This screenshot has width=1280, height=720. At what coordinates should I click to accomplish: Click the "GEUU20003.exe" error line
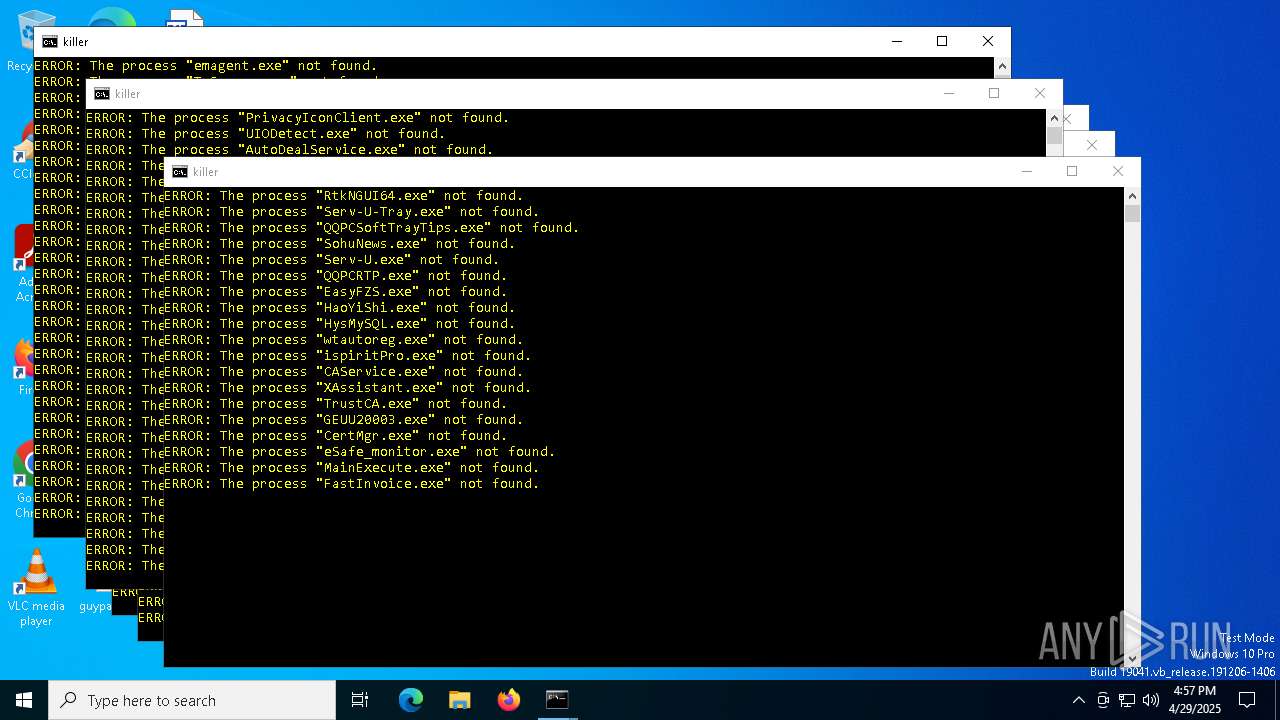(343, 420)
